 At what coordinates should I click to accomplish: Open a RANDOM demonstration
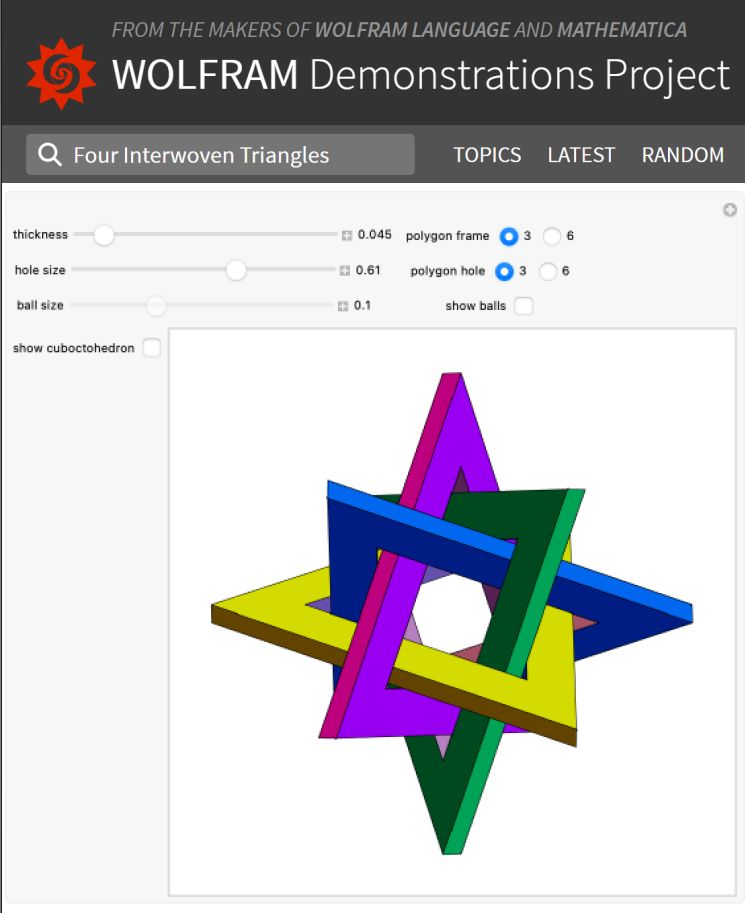(x=683, y=155)
